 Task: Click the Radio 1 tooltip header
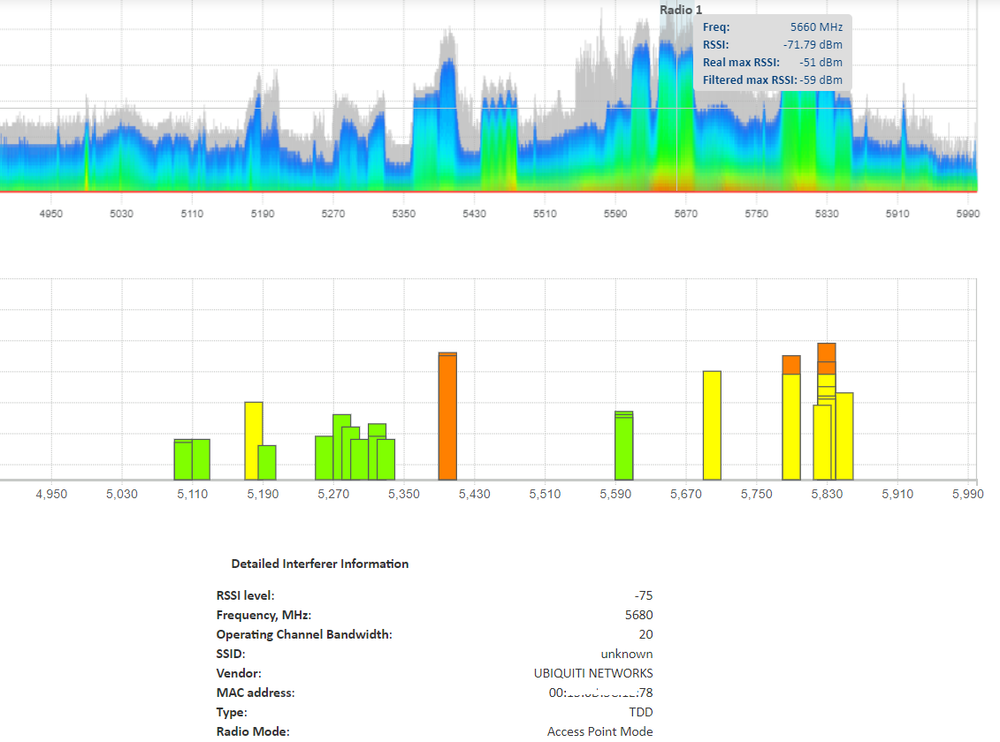[x=680, y=9]
